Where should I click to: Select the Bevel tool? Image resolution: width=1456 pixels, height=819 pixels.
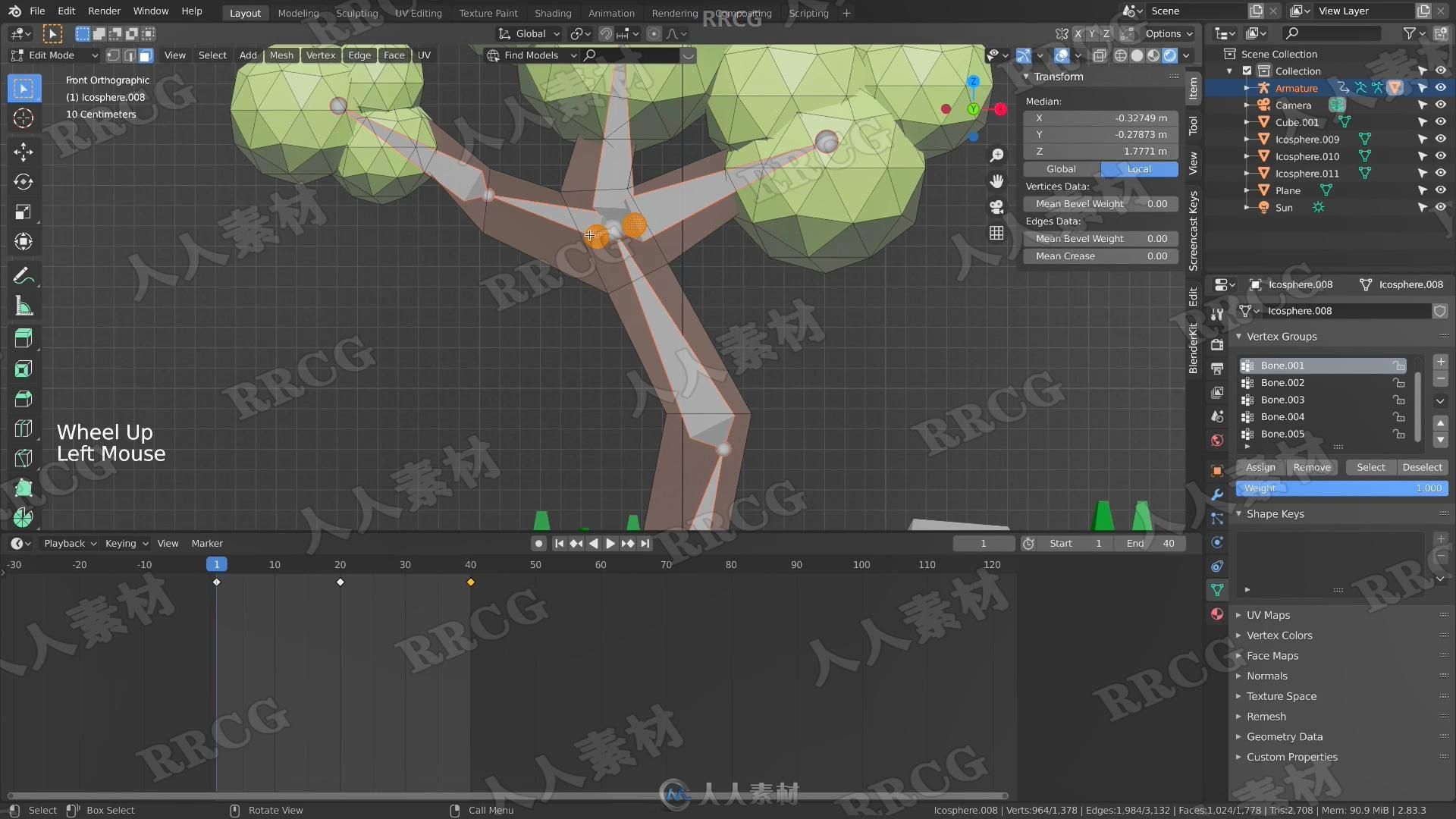pyautogui.click(x=24, y=399)
